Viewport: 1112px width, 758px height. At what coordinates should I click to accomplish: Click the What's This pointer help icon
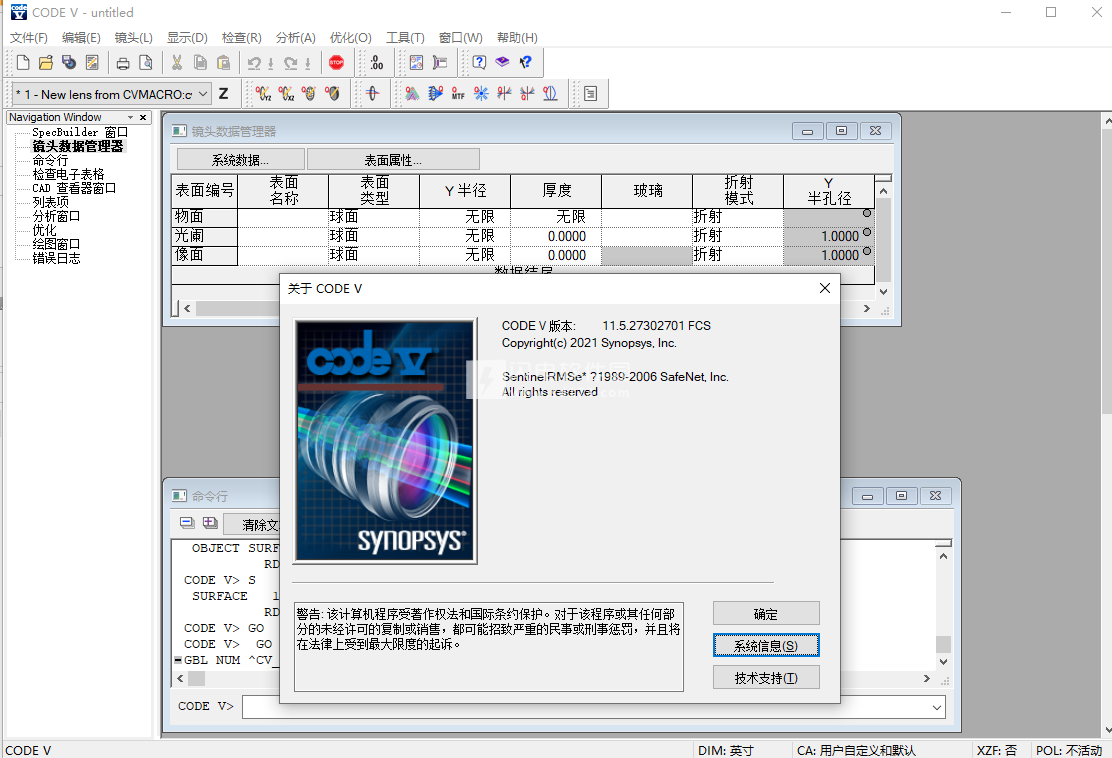click(x=526, y=62)
